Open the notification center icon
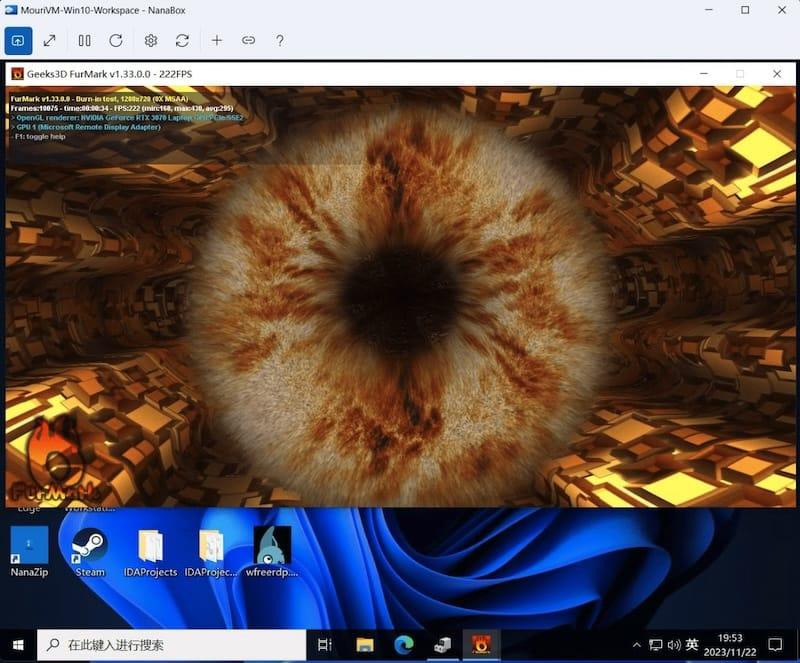 coord(775,645)
